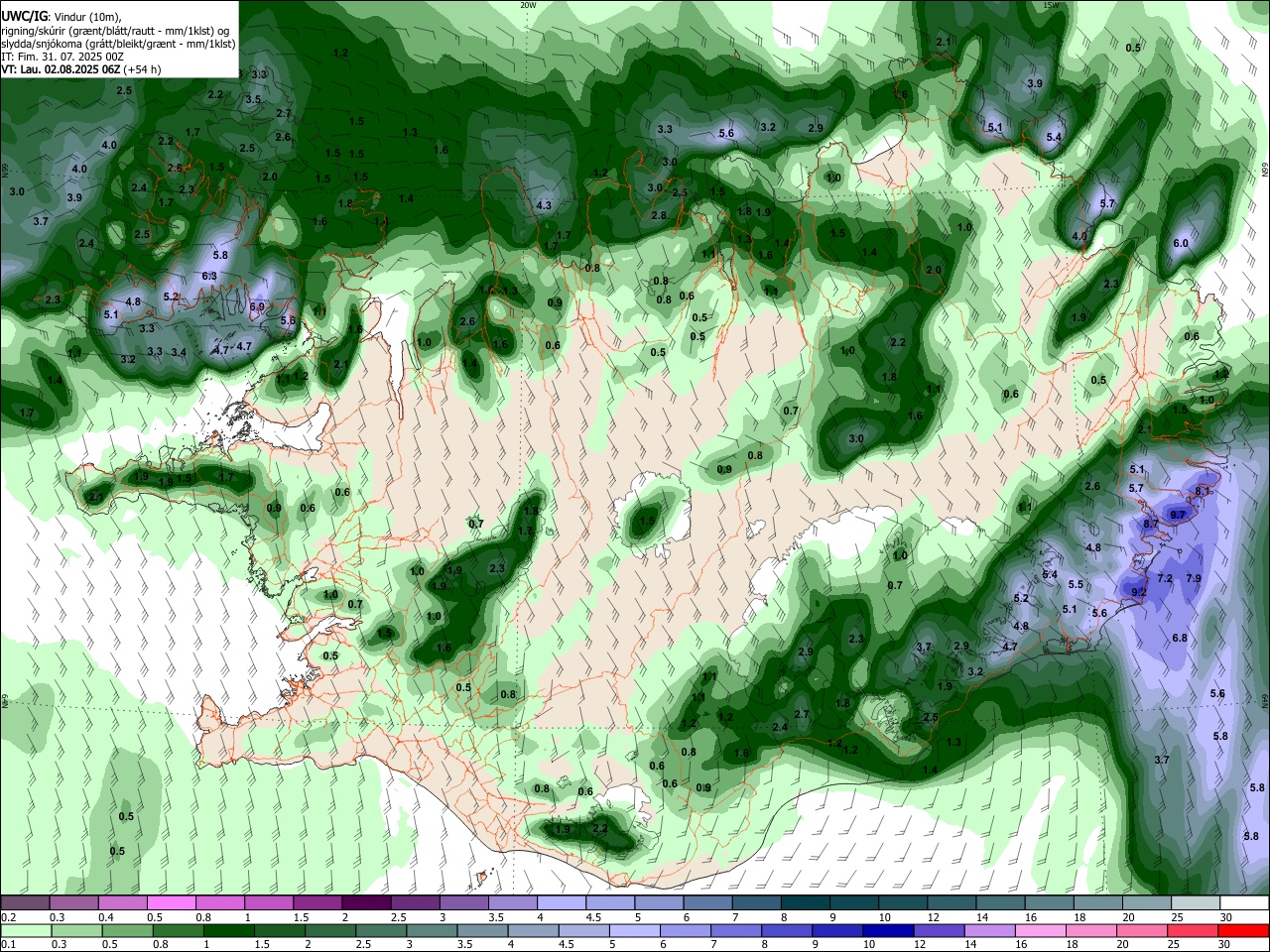Click the 9.7 precipitation value on the map
The height and width of the screenshot is (952, 1270).
(x=1178, y=515)
